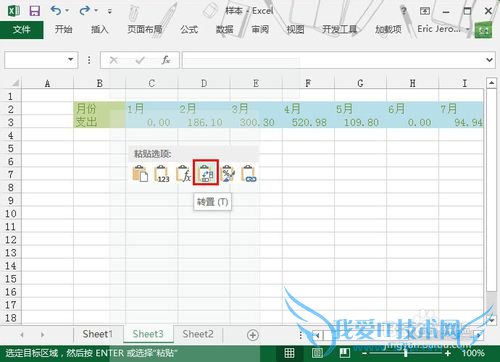The width and height of the screenshot is (500, 362).
Task: Switch to the Sheet2 tab
Action: 198,334
